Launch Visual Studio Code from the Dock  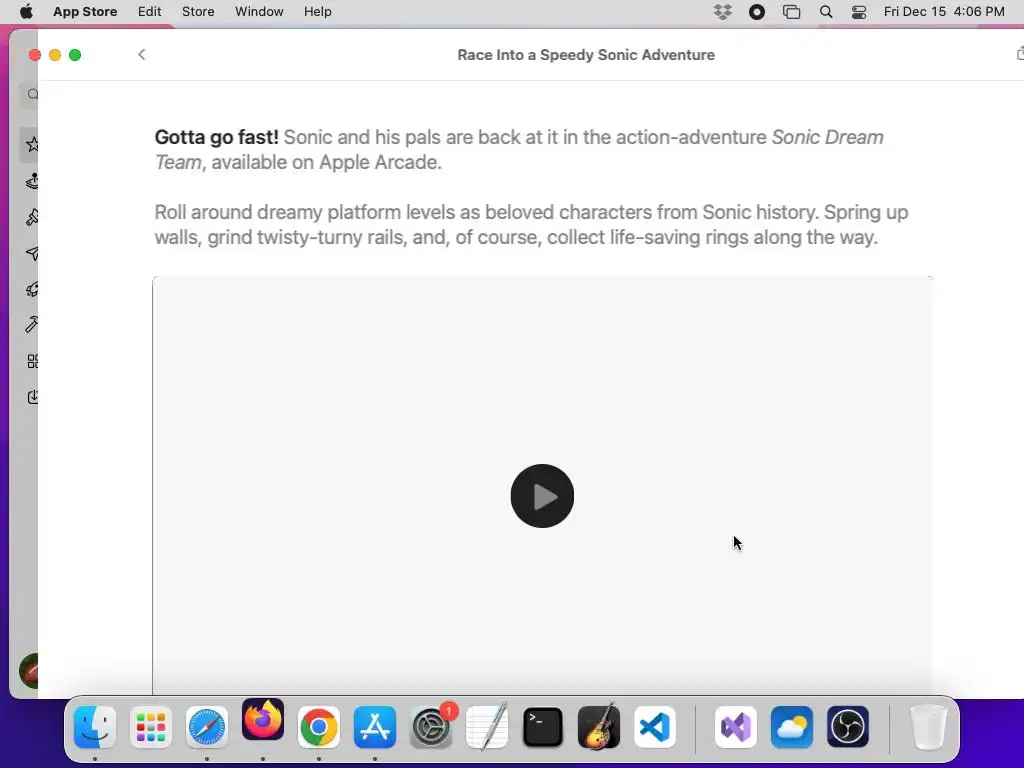(x=655, y=727)
